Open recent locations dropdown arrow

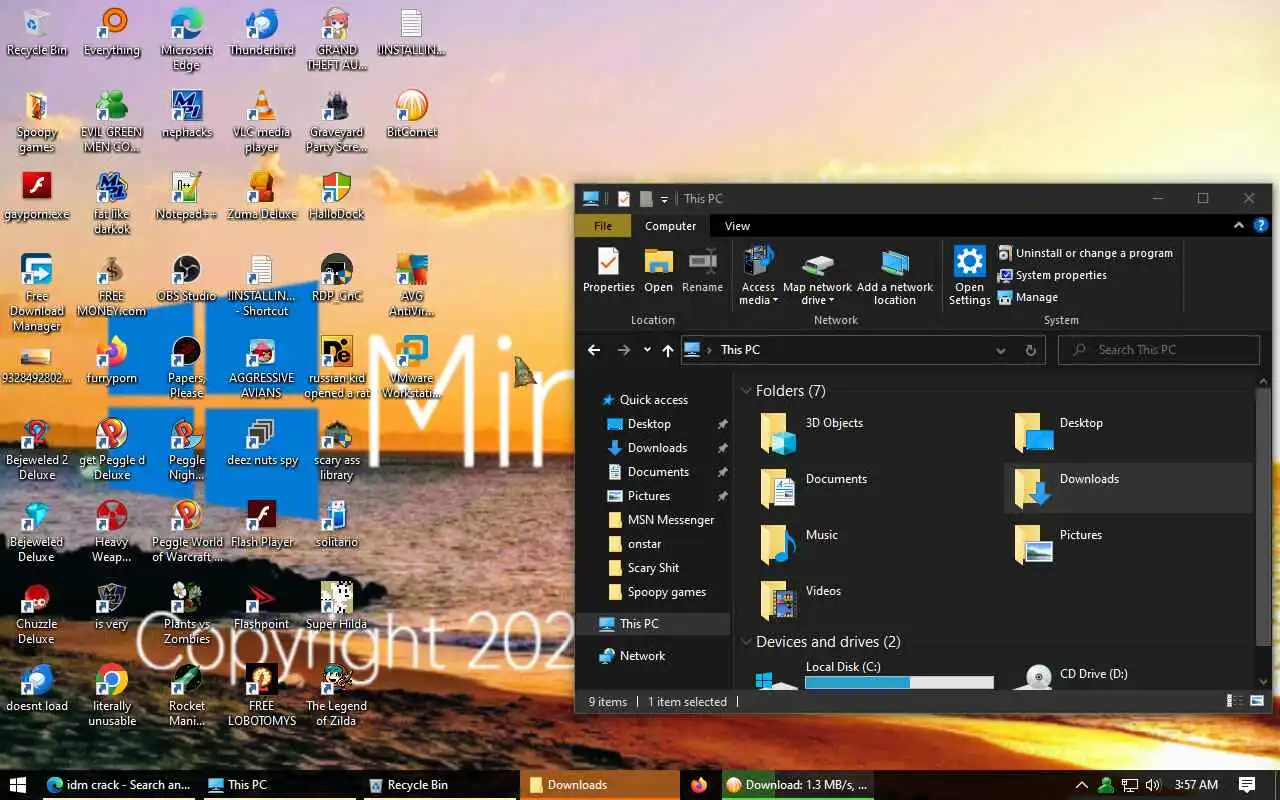click(647, 350)
